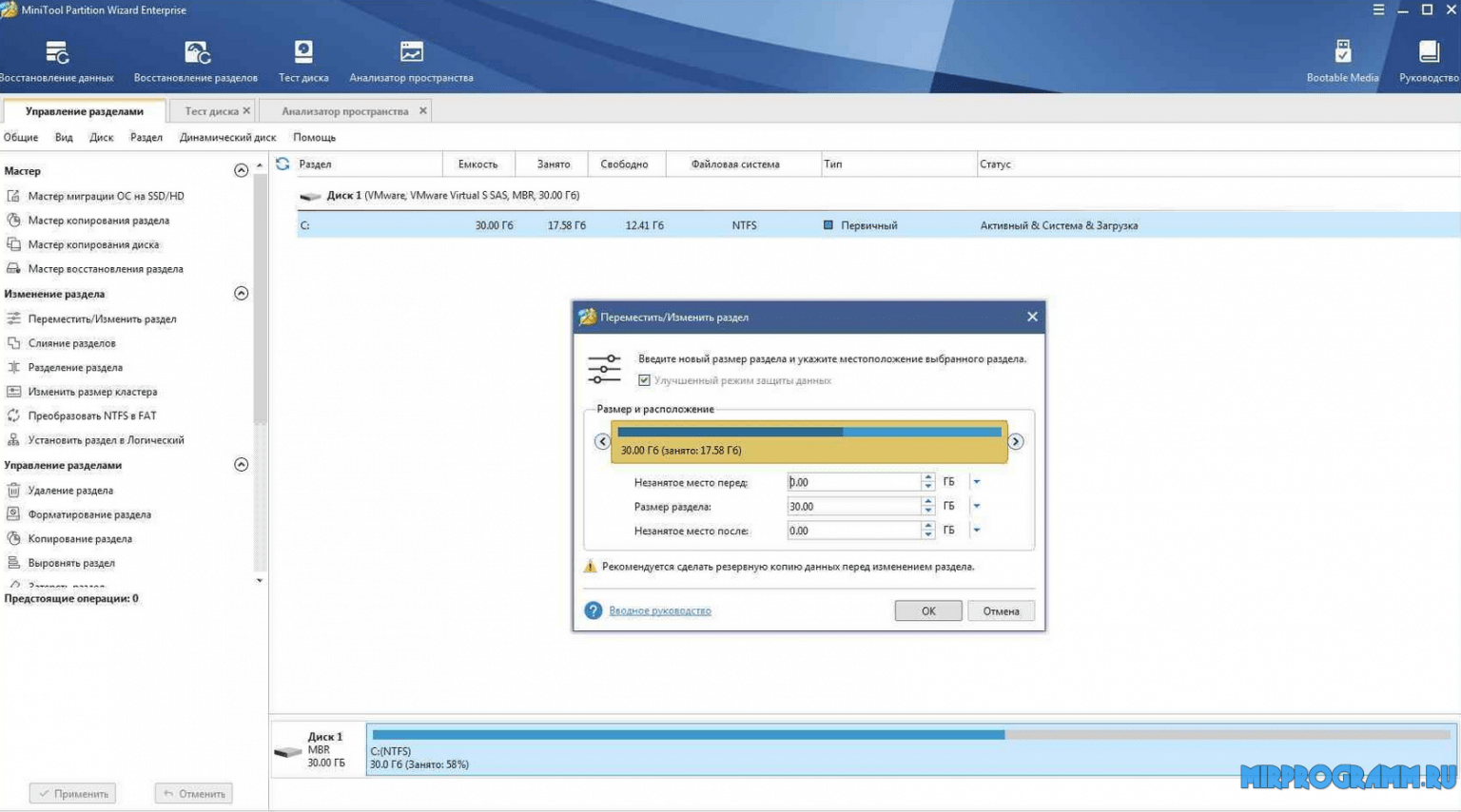Close the Тест диска tab
The width and height of the screenshot is (1461, 812).
pyautogui.click(x=246, y=110)
